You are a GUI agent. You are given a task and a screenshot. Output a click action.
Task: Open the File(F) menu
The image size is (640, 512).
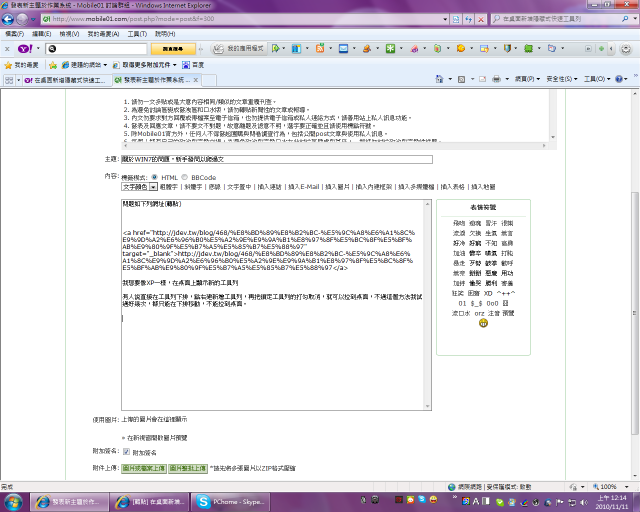[x=14, y=34]
